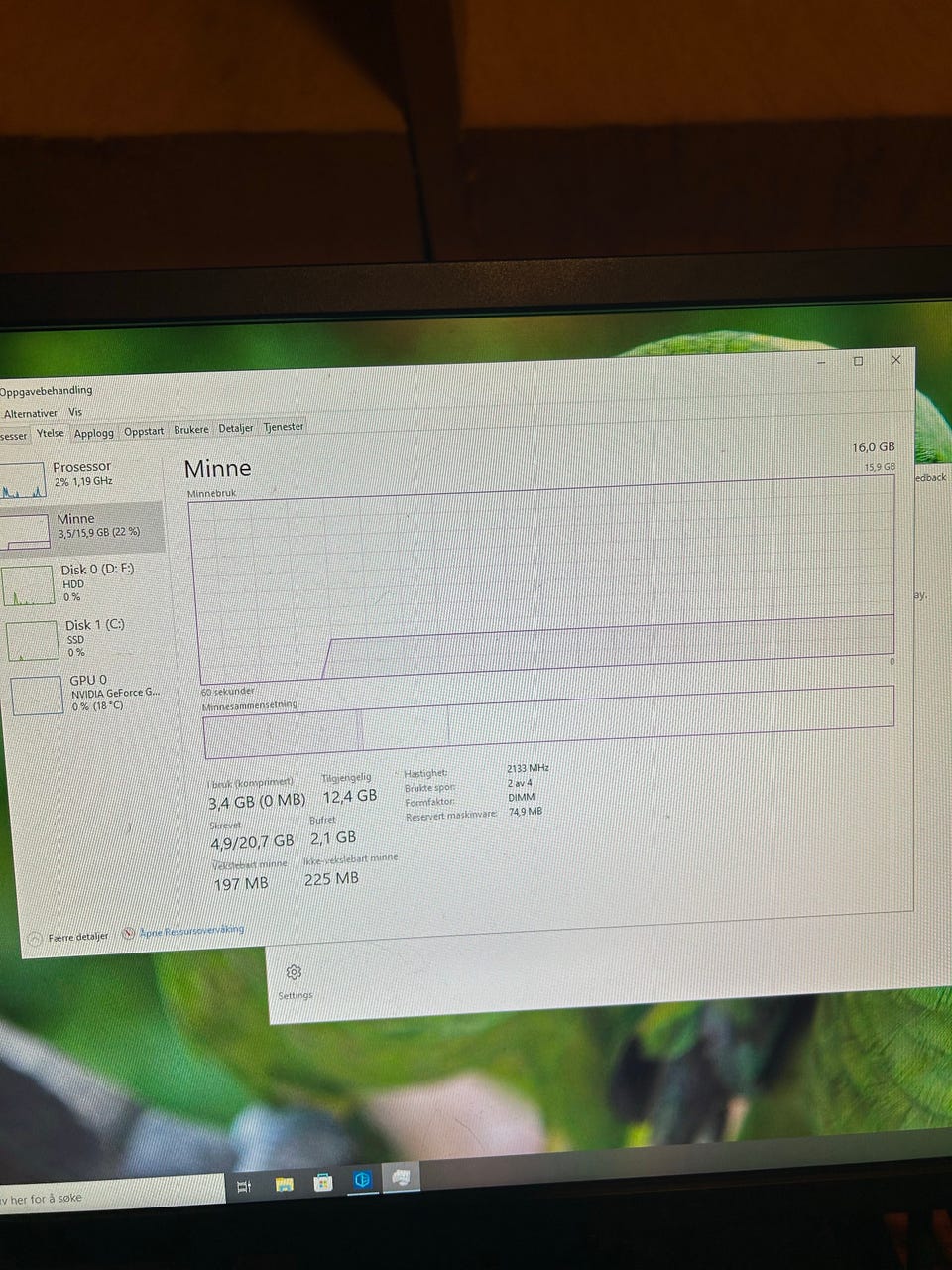Click the "12,4 GB" available value
952x1270 pixels.
coord(350,796)
